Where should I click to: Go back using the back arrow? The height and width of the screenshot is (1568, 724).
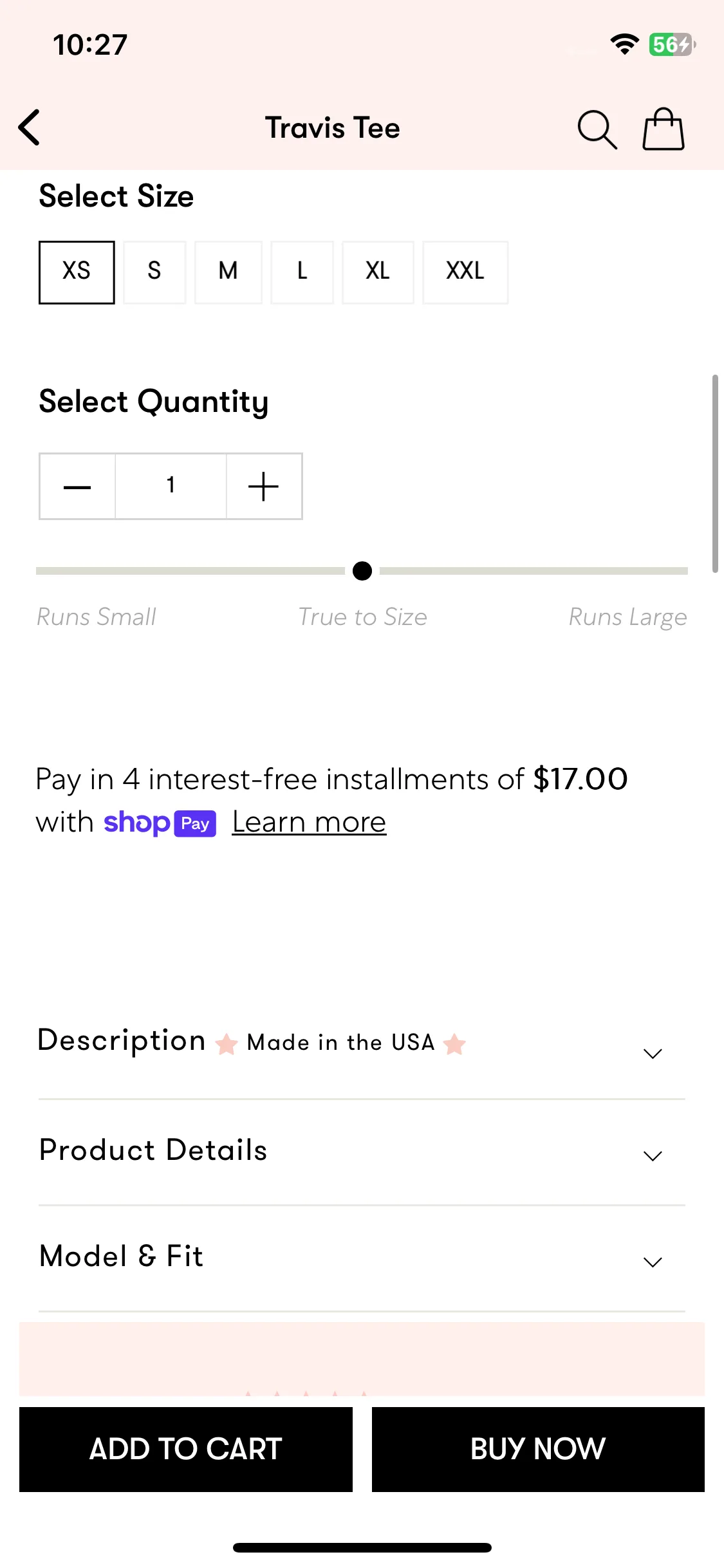tap(30, 127)
